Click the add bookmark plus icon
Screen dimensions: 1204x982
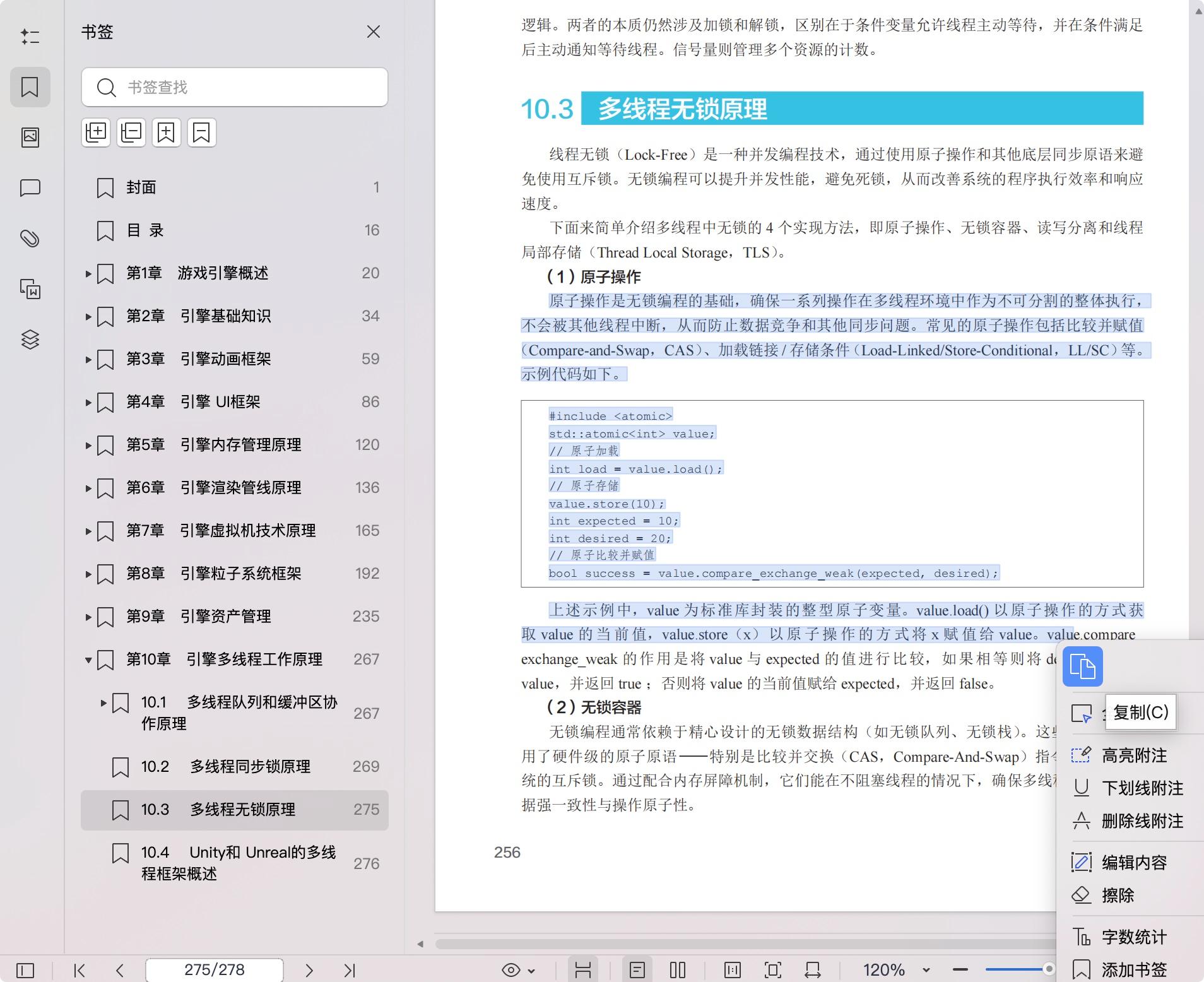tap(166, 133)
